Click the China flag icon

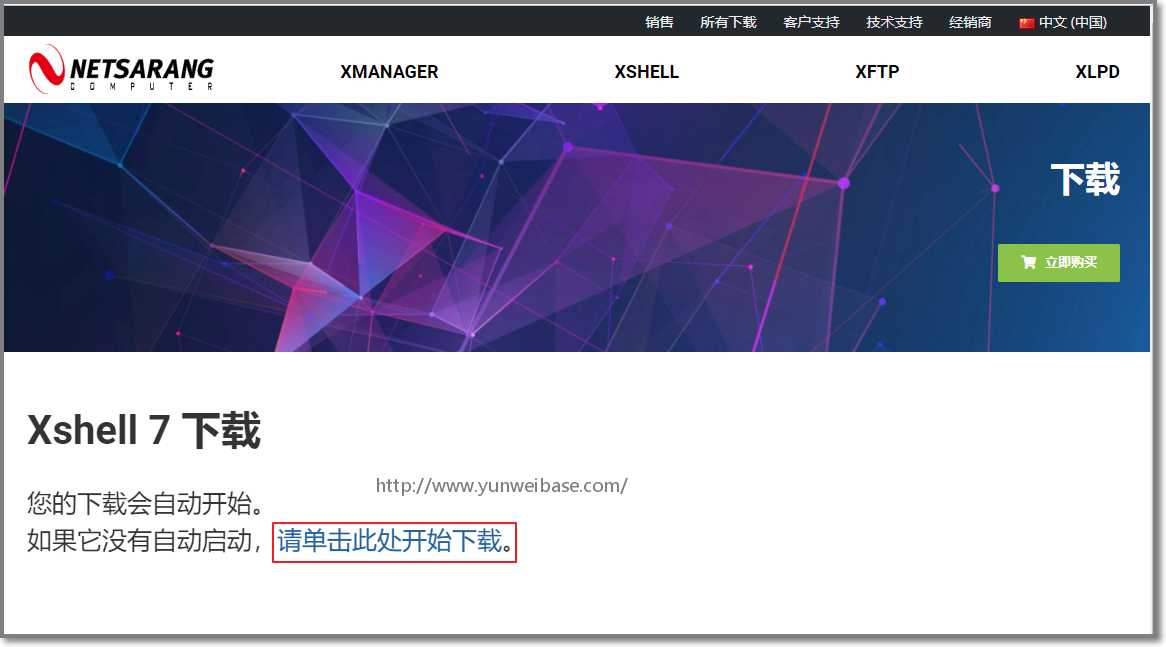[x=1027, y=23]
